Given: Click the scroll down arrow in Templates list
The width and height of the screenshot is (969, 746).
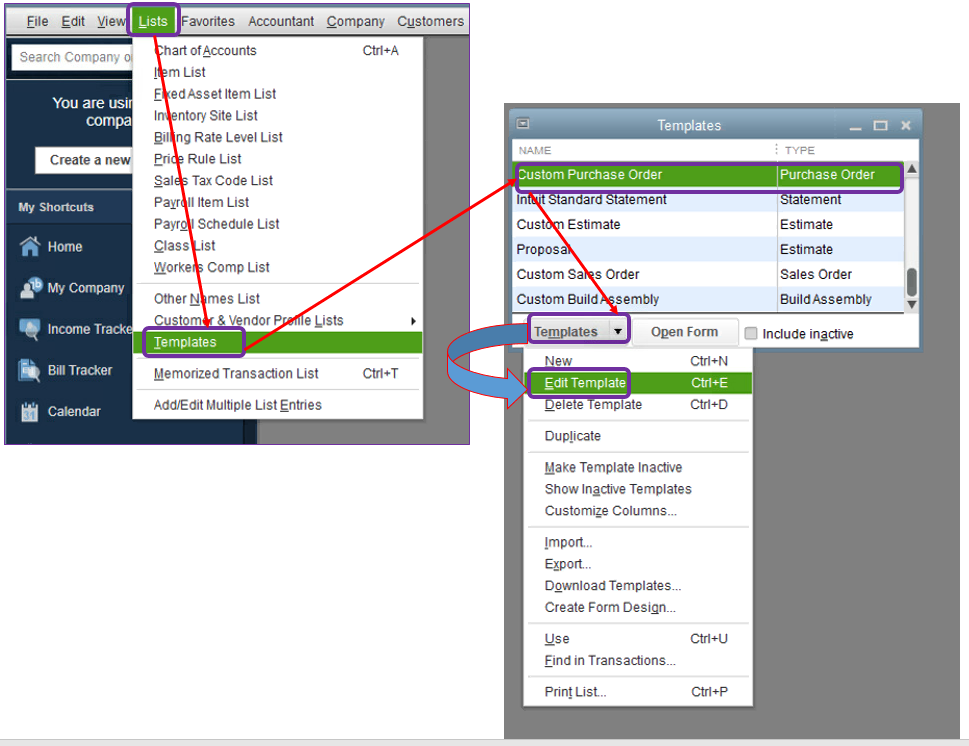Looking at the screenshot, I should coord(912,304).
